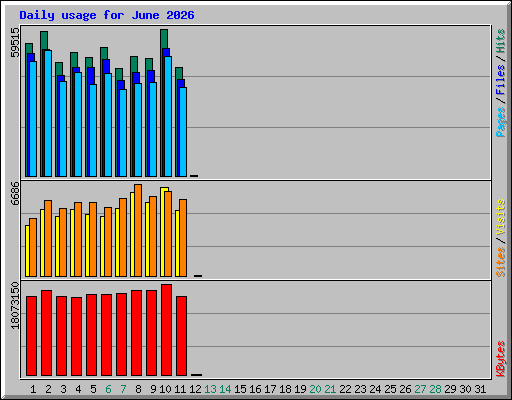Click day 29 on the axis
512x400 pixels.
click(450, 389)
